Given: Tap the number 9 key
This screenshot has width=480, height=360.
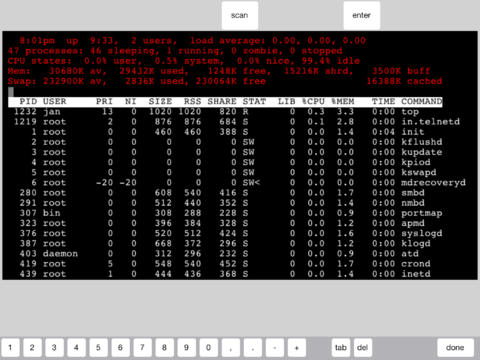Looking at the screenshot, I should [x=186, y=348].
